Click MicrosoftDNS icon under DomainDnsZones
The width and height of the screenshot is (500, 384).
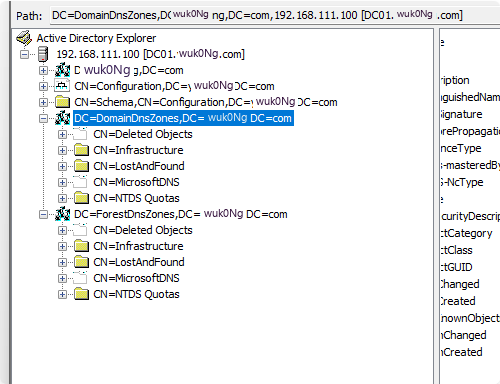point(81,182)
